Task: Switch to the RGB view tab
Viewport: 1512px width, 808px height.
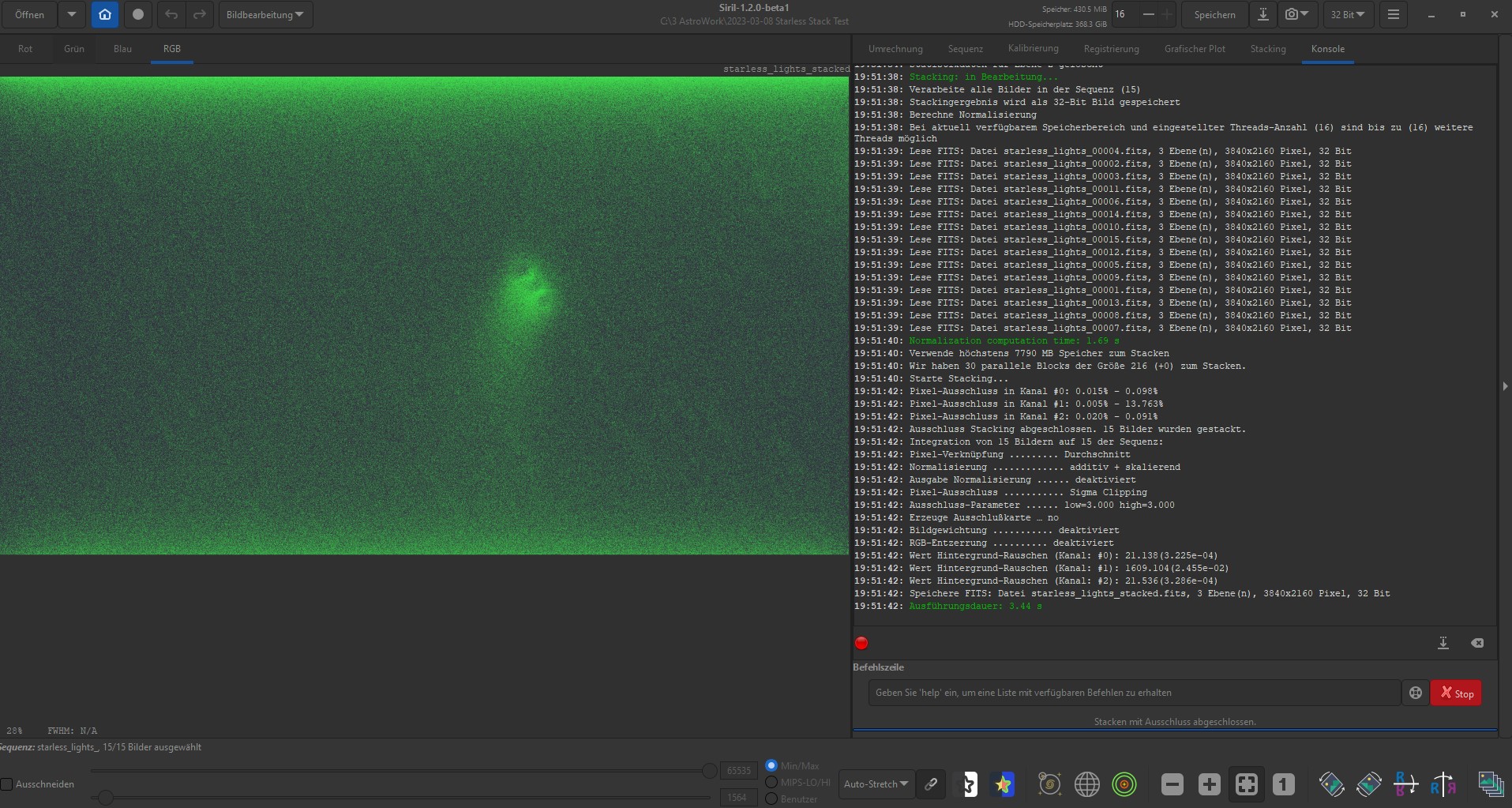Action: 172,48
